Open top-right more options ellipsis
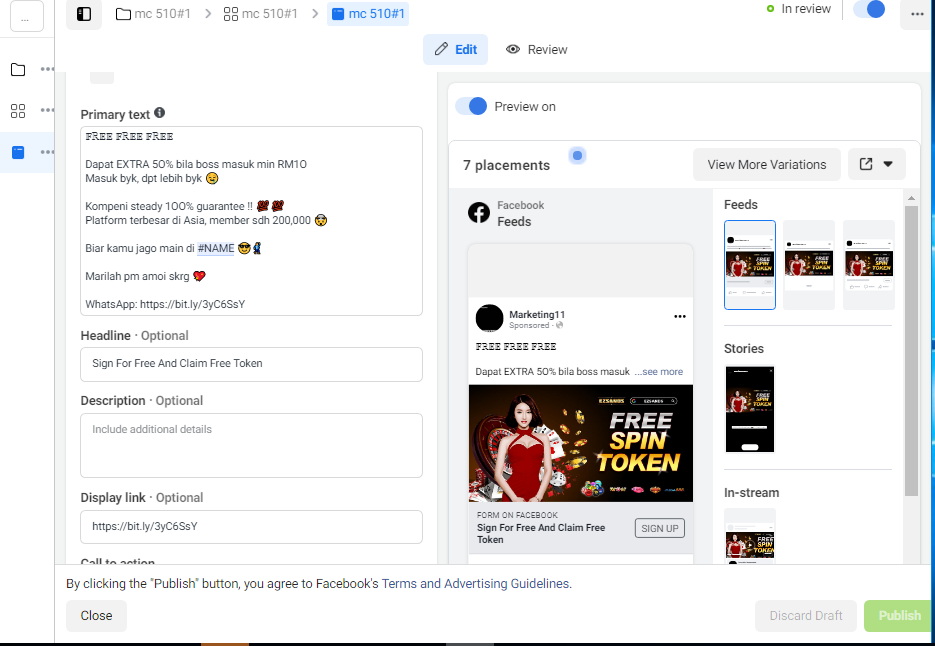 pyautogui.click(x=917, y=14)
